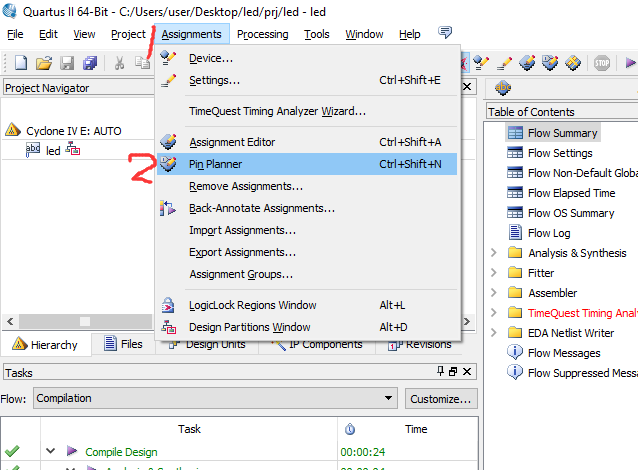The image size is (638, 470).
Task: Click the Compile Design play icon
Action: pyautogui.click(x=72, y=451)
